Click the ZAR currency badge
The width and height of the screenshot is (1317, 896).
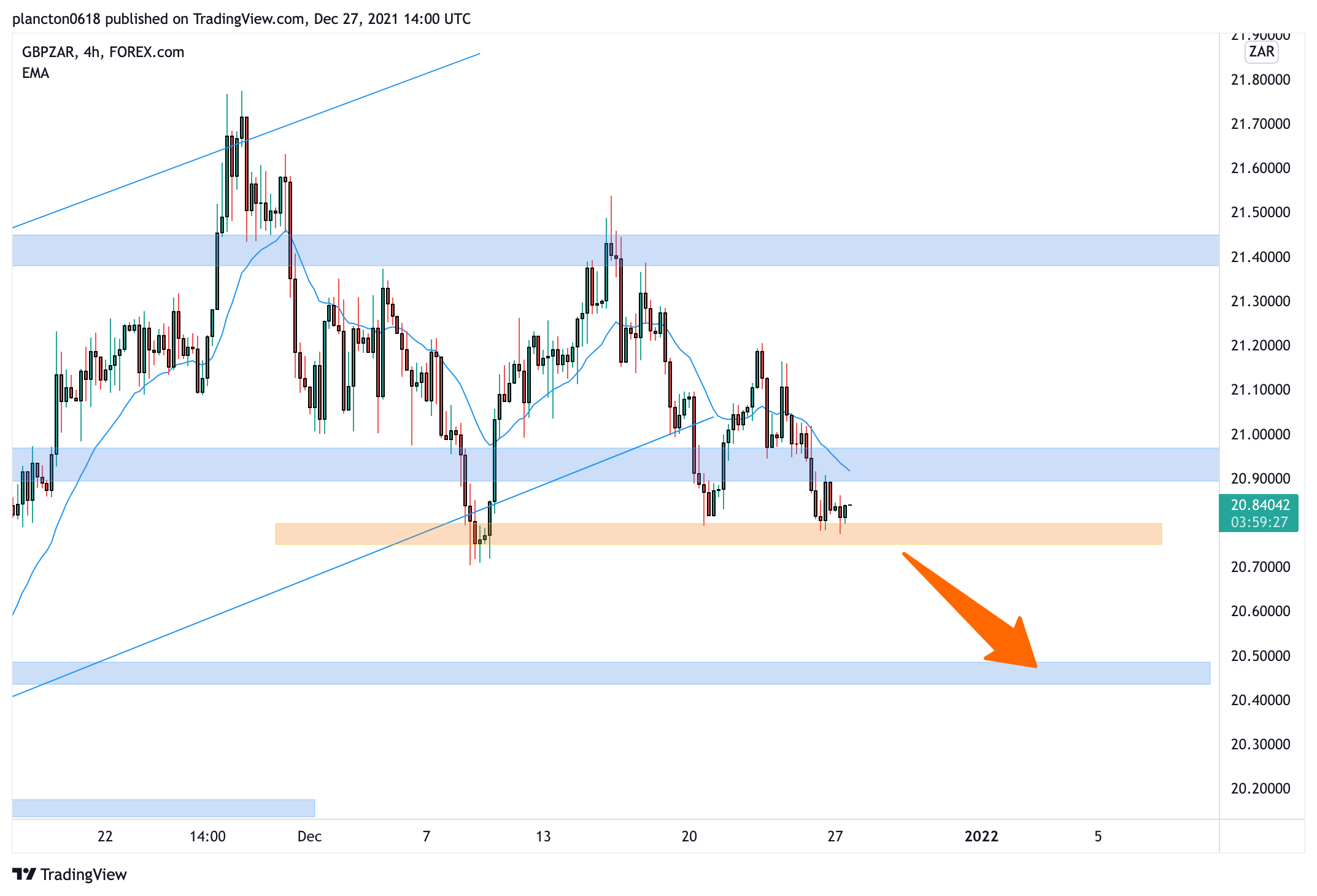[1262, 52]
